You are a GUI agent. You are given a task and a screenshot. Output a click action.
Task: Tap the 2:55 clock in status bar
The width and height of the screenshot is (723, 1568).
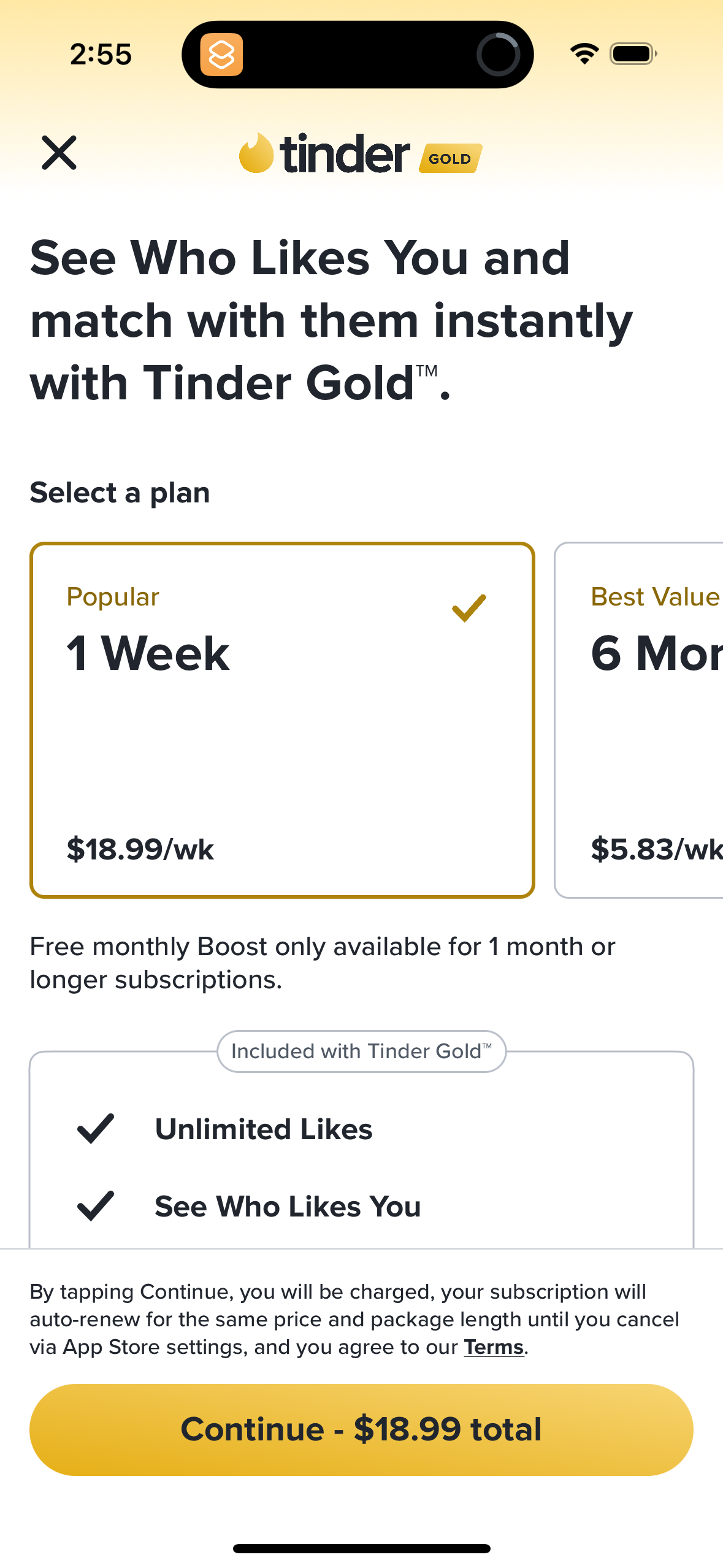click(101, 55)
